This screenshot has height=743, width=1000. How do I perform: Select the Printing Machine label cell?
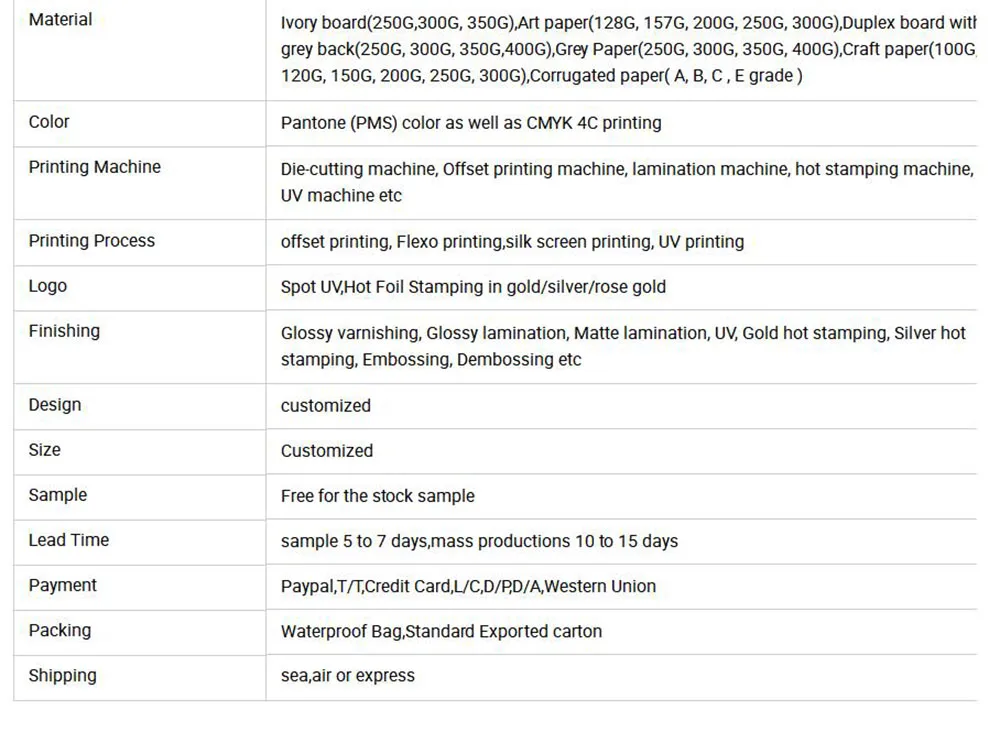(94, 167)
